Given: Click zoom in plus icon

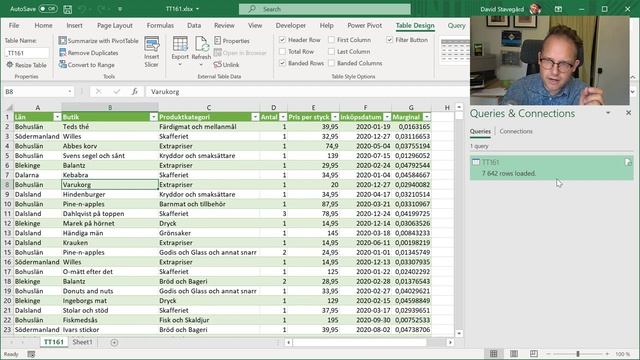Looking at the screenshot, I should [607, 354].
